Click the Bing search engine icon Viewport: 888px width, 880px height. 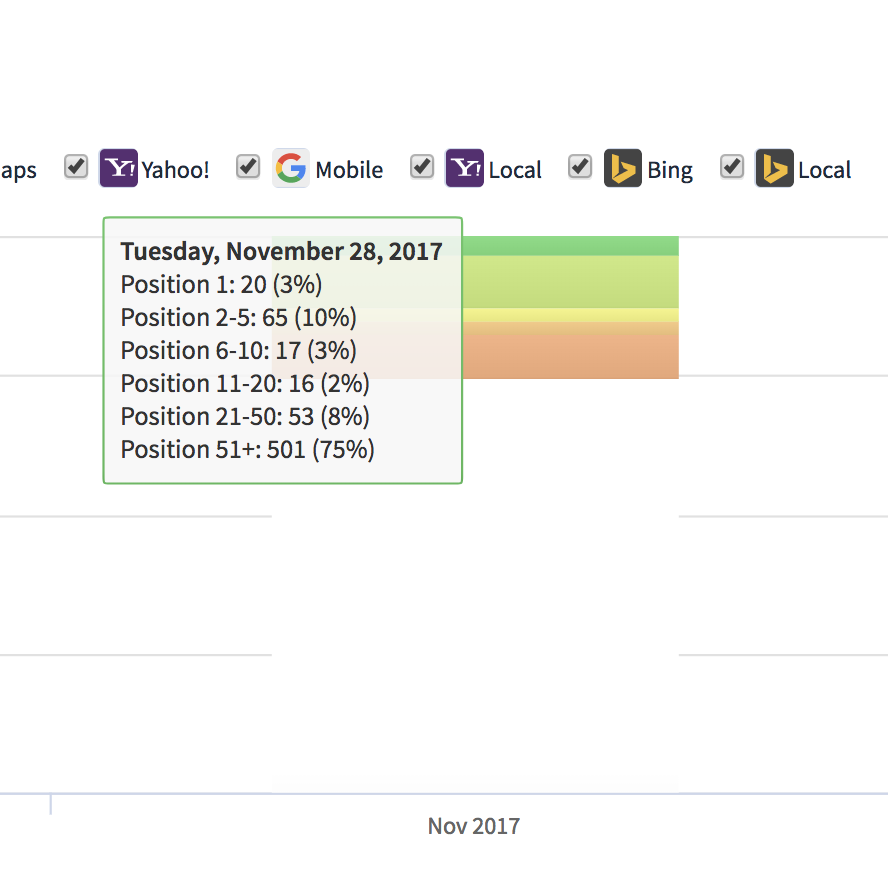623,169
